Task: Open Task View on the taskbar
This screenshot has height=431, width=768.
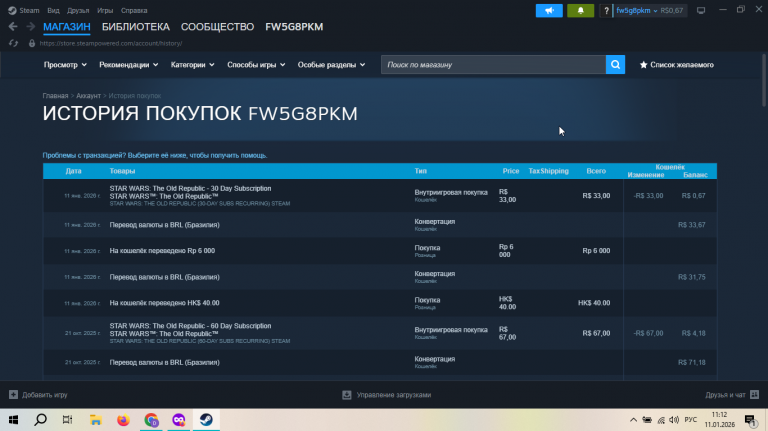Action: (x=68, y=420)
